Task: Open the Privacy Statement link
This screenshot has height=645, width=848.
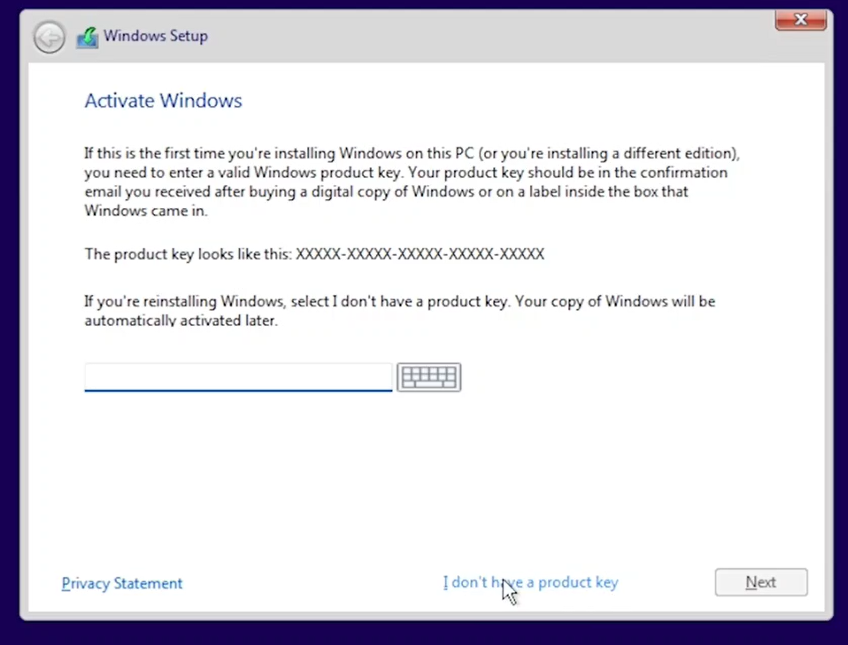Action: (x=122, y=583)
